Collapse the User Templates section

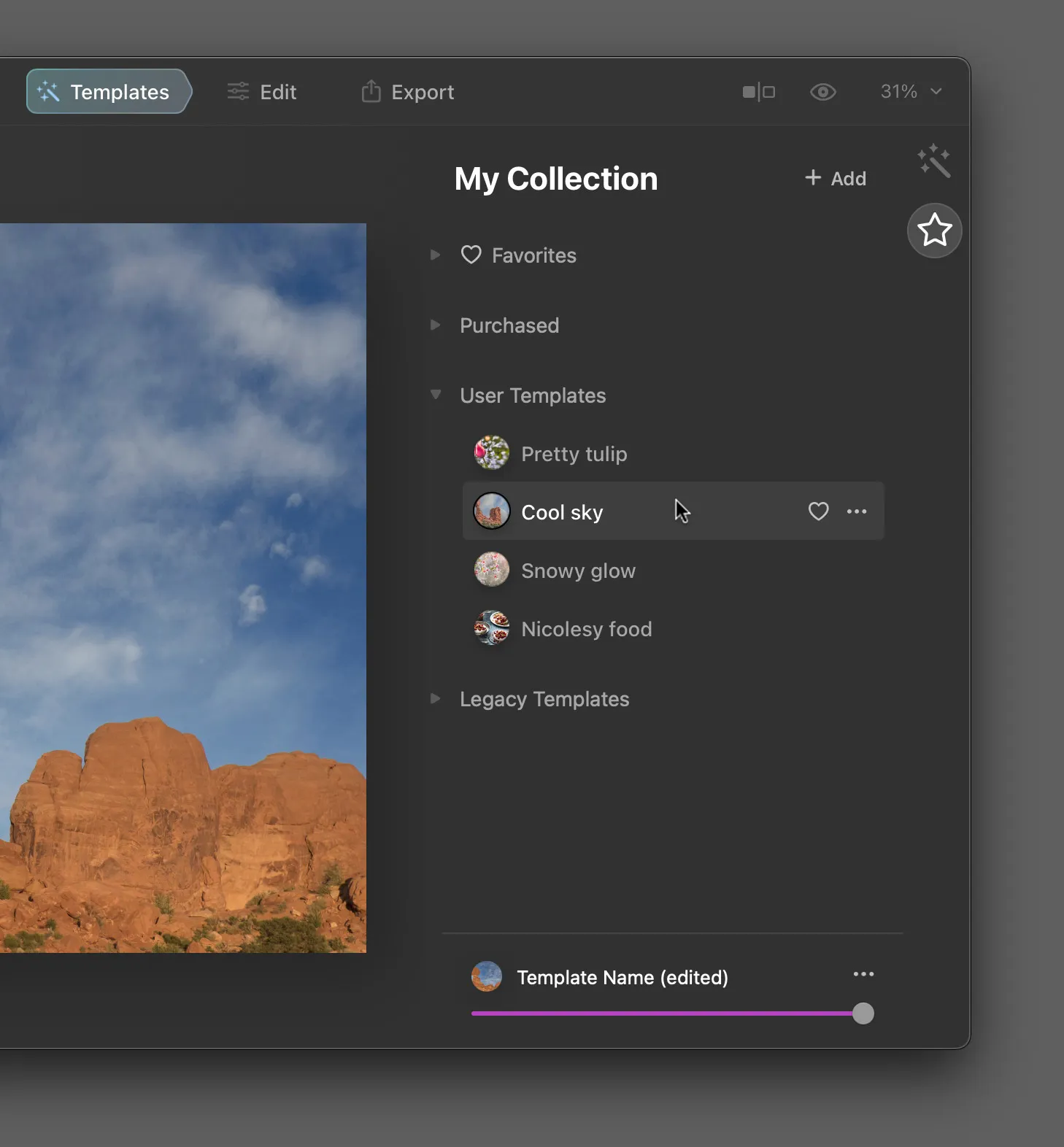pos(436,395)
